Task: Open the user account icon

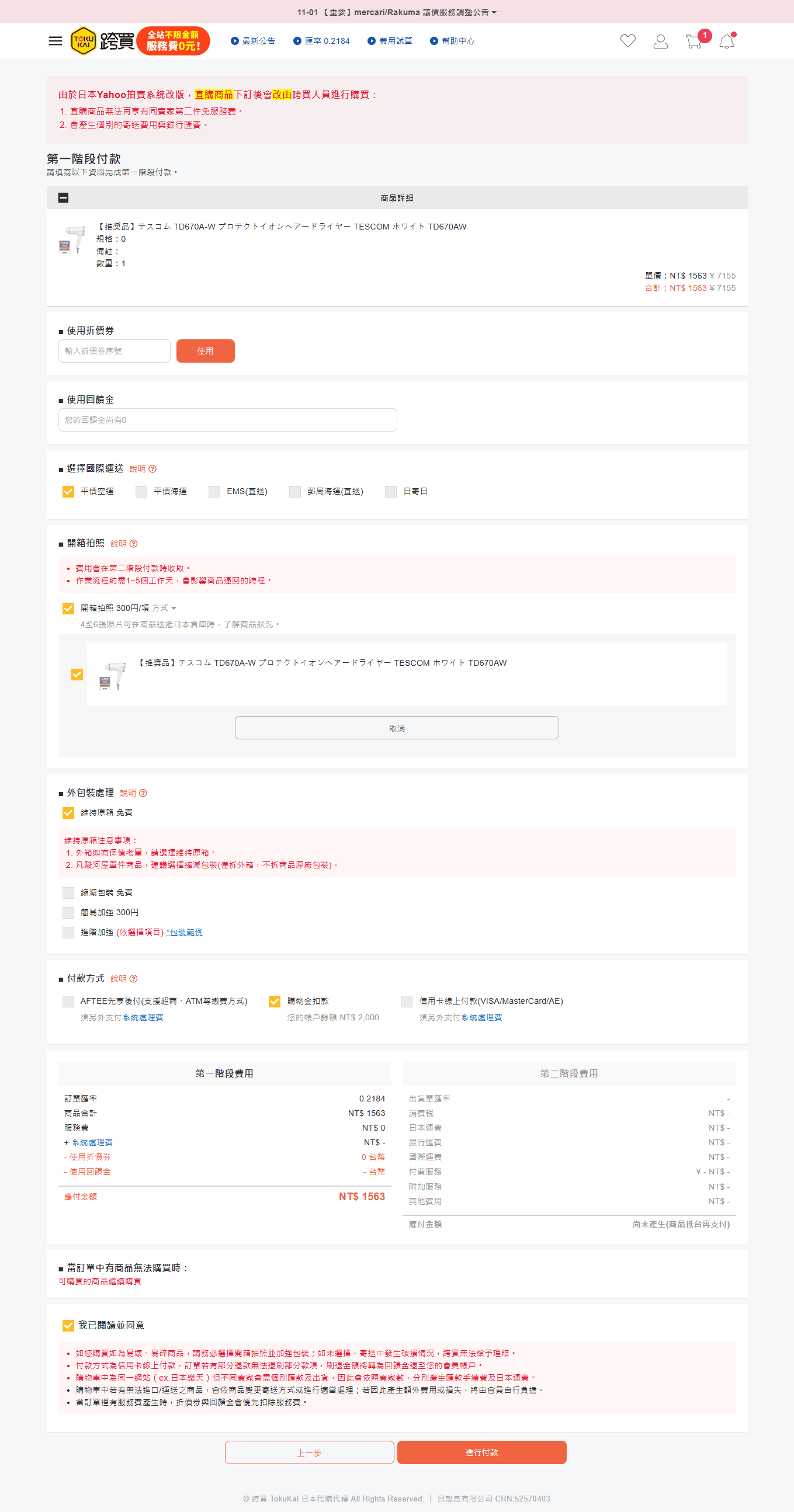Action: tap(661, 41)
